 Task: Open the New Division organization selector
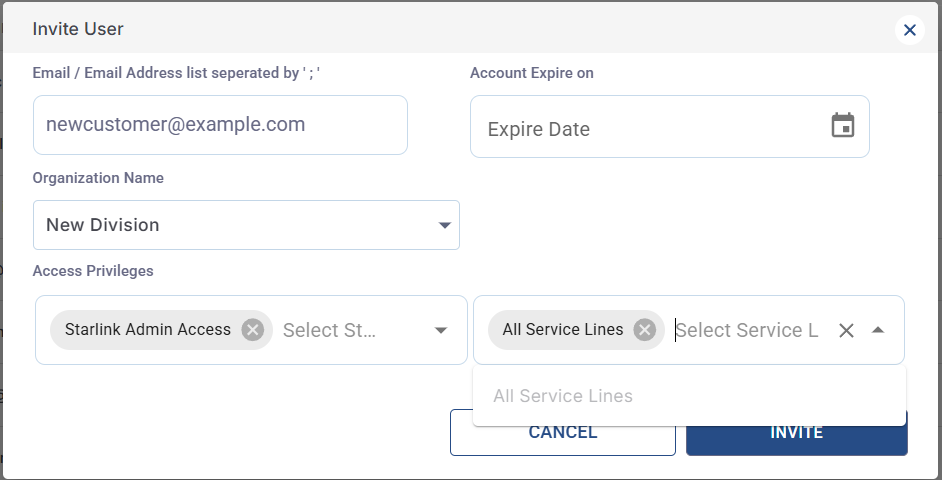click(230, 225)
